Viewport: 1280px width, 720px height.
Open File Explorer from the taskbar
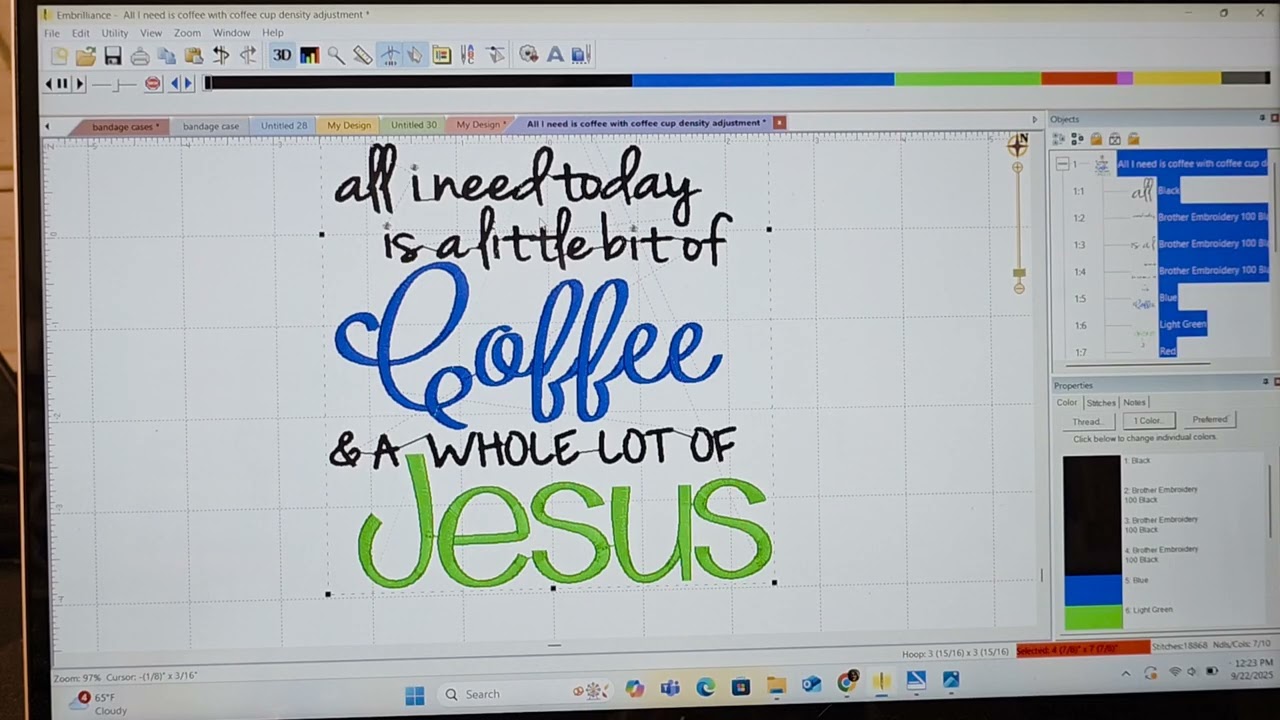[x=776, y=685]
